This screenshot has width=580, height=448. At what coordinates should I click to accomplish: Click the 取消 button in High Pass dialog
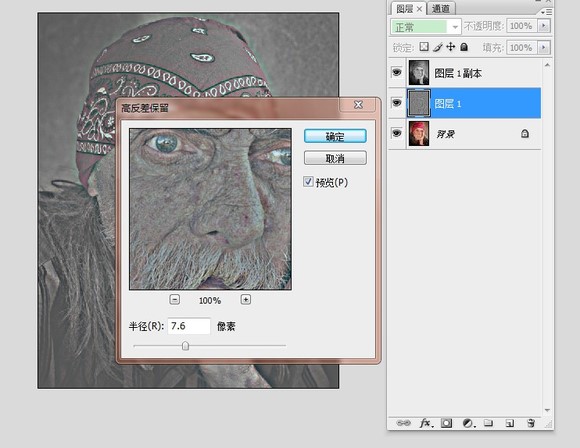335,158
